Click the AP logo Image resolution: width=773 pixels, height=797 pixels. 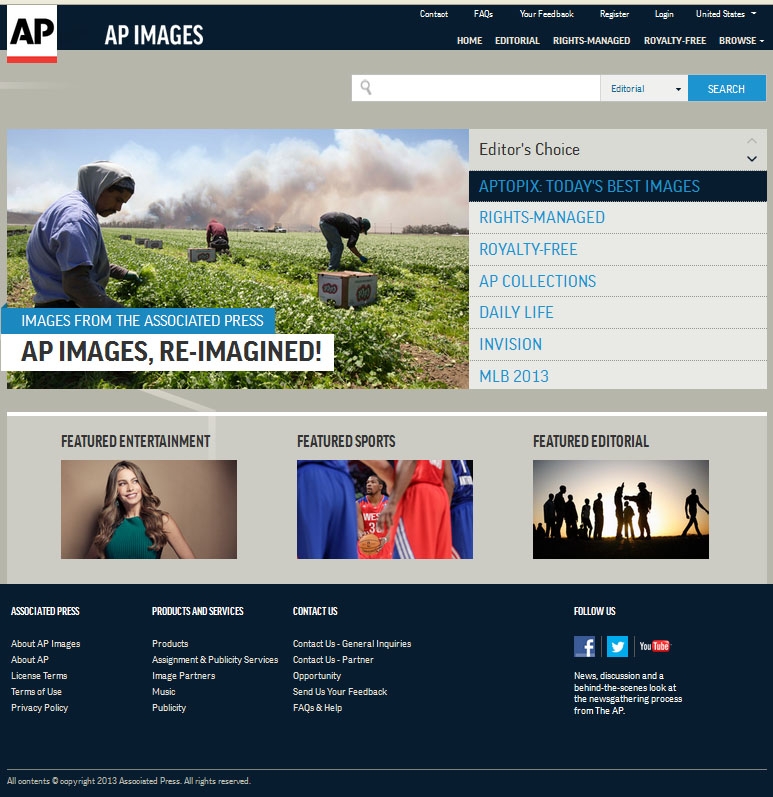coord(32,34)
